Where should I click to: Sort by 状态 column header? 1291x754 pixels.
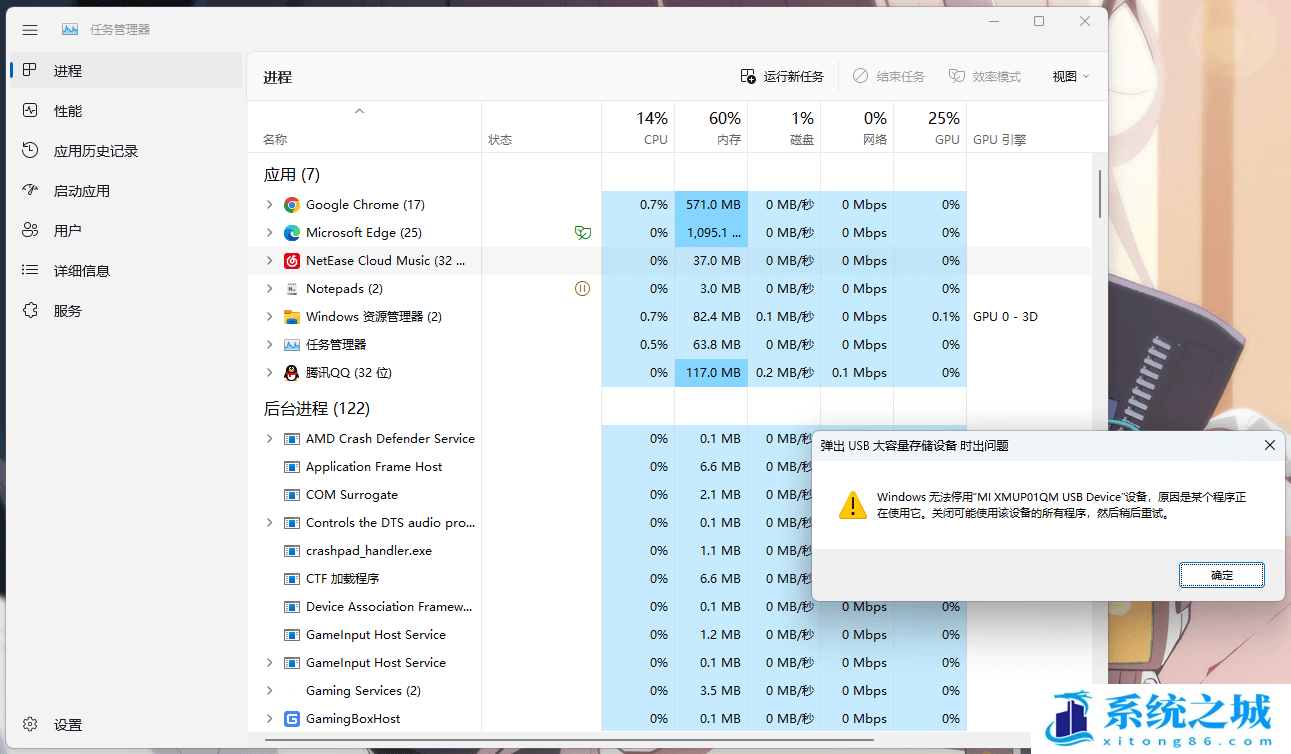tap(541, 127)
